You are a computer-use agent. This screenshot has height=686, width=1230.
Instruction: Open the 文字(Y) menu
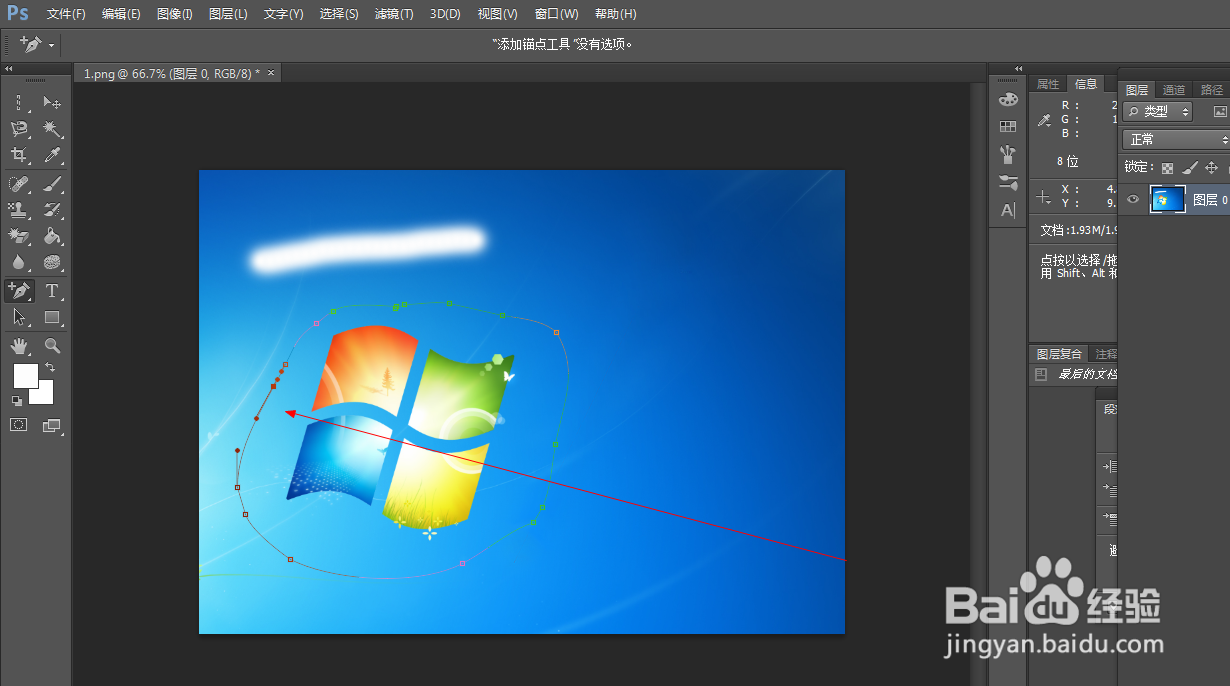(x=283, y=14)
